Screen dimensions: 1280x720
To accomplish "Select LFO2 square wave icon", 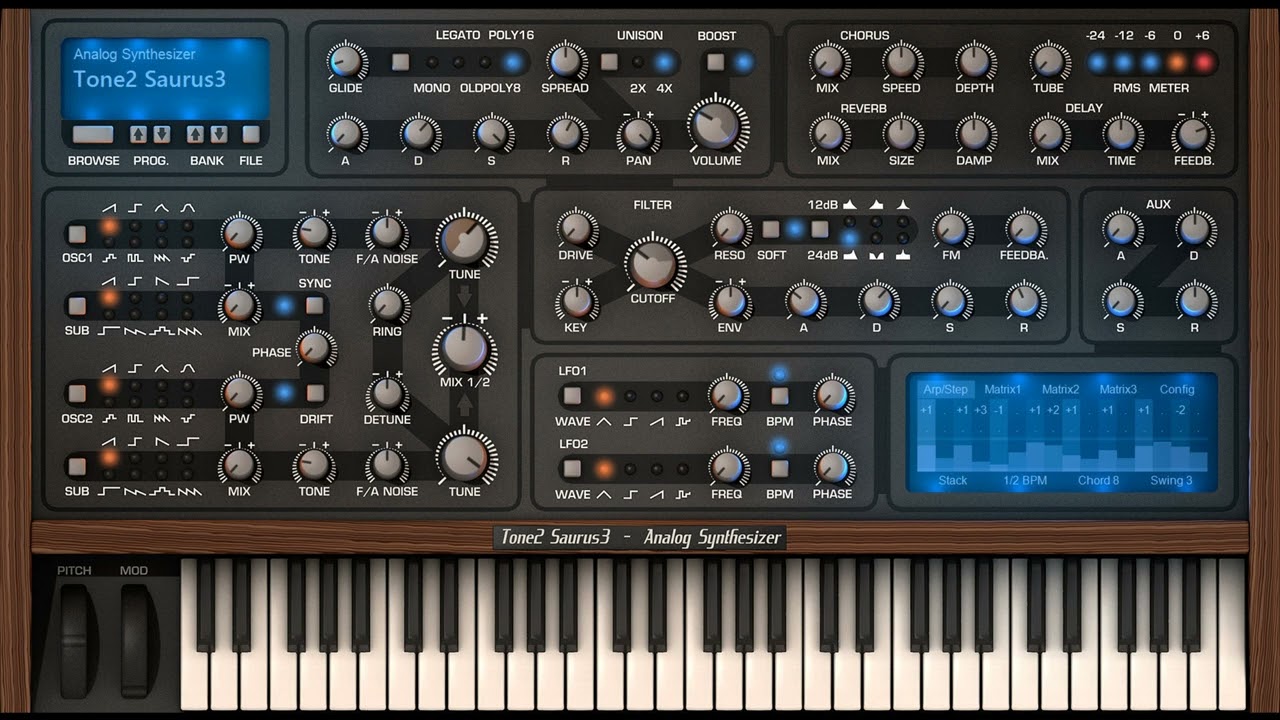I will 631,494.
